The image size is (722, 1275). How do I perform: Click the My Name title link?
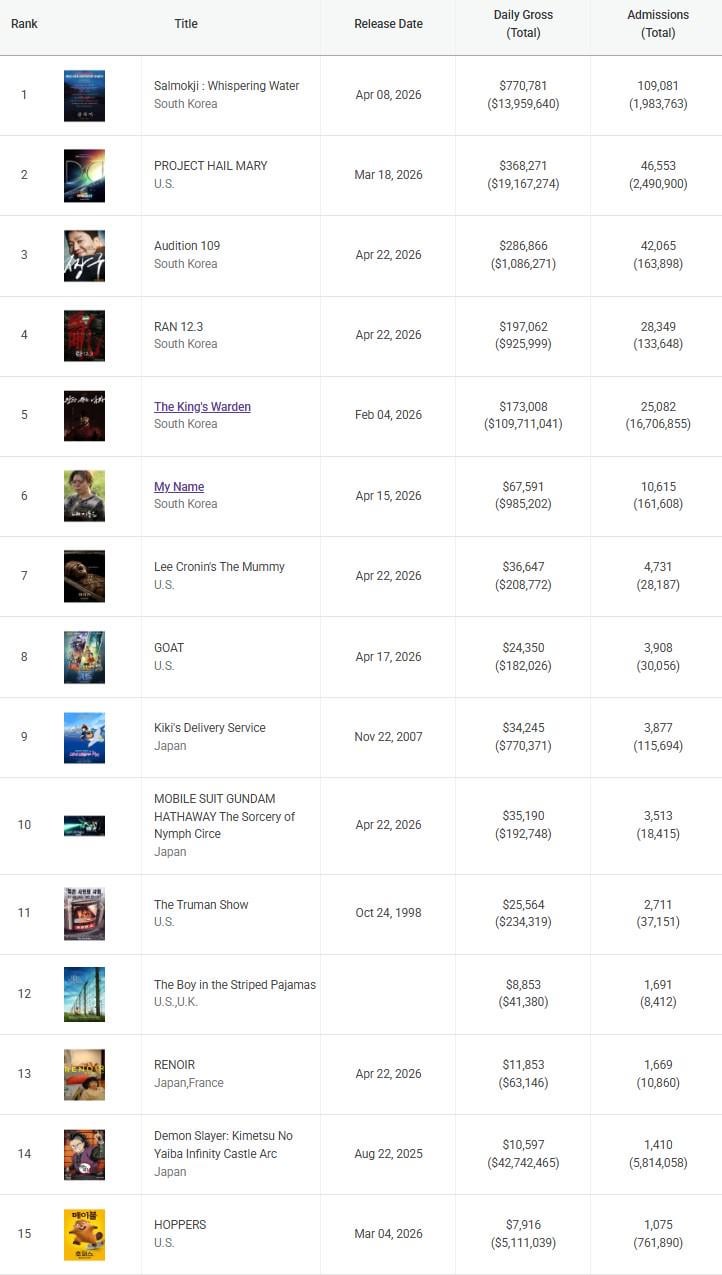coord(179,487)
